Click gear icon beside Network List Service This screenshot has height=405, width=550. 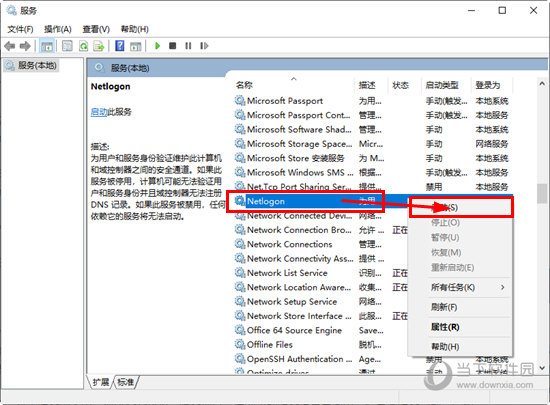point(240,273)
